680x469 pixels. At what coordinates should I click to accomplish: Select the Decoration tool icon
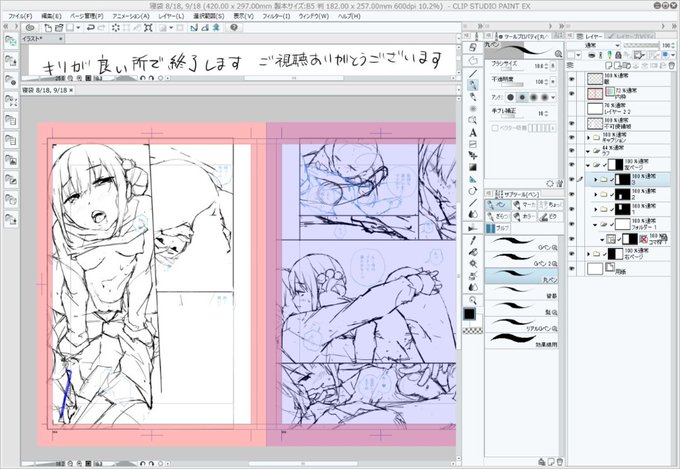[x=473, y=275]
